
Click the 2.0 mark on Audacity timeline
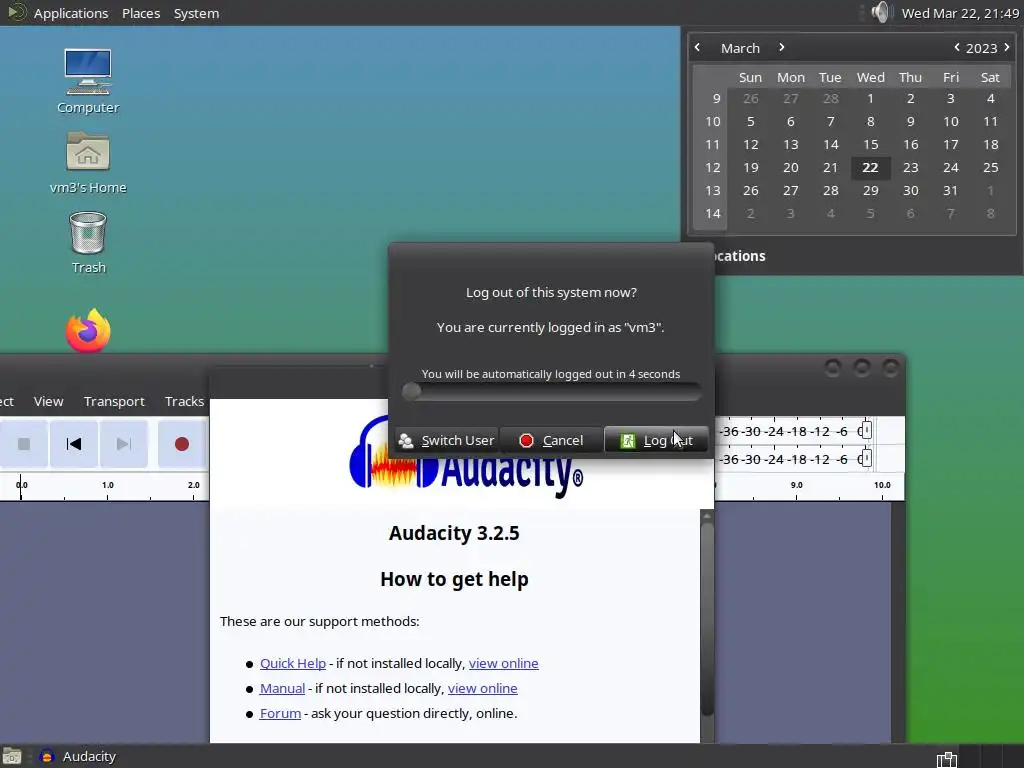tap(193, 485)
